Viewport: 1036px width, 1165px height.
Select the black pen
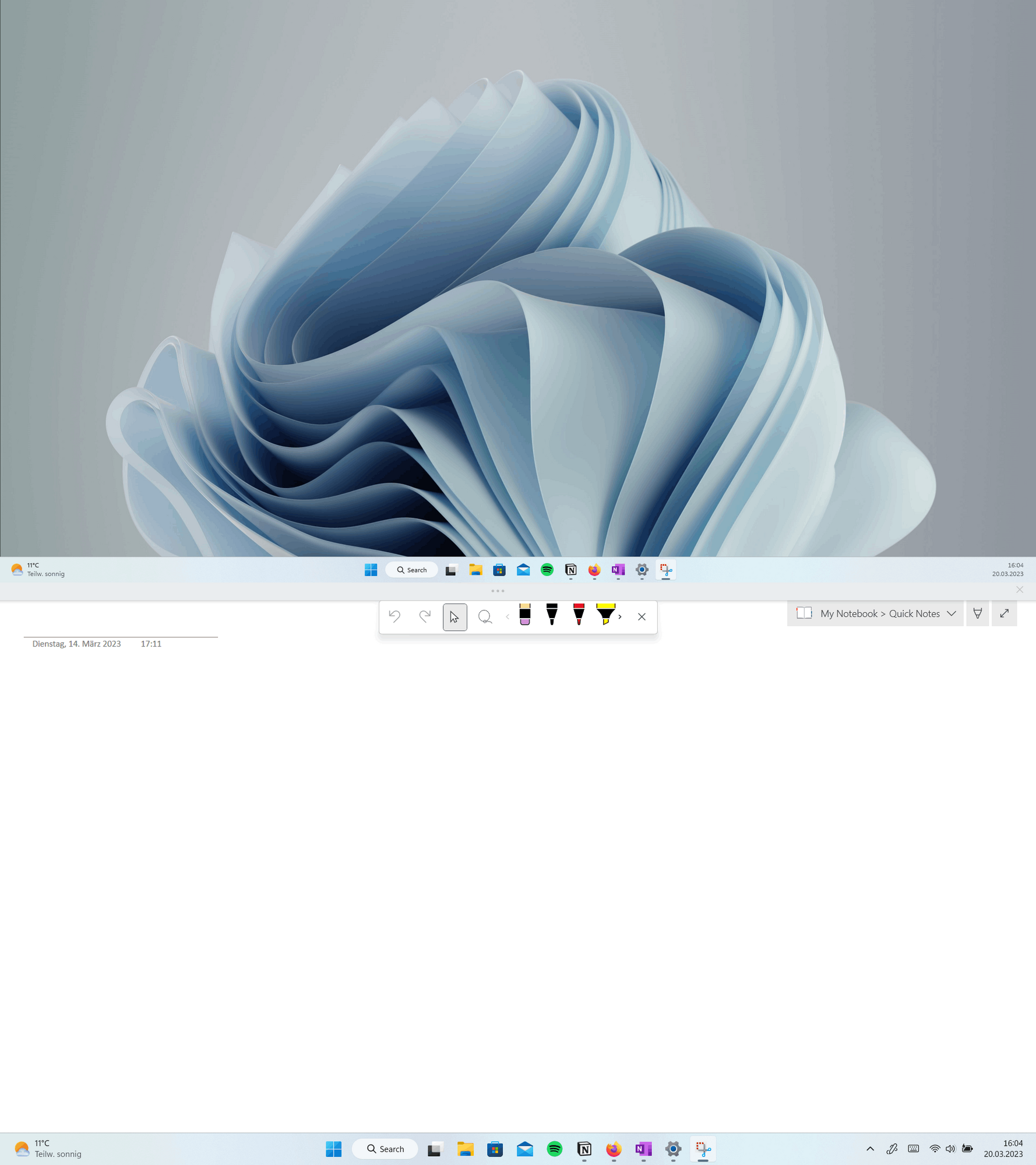coord(552,615)
